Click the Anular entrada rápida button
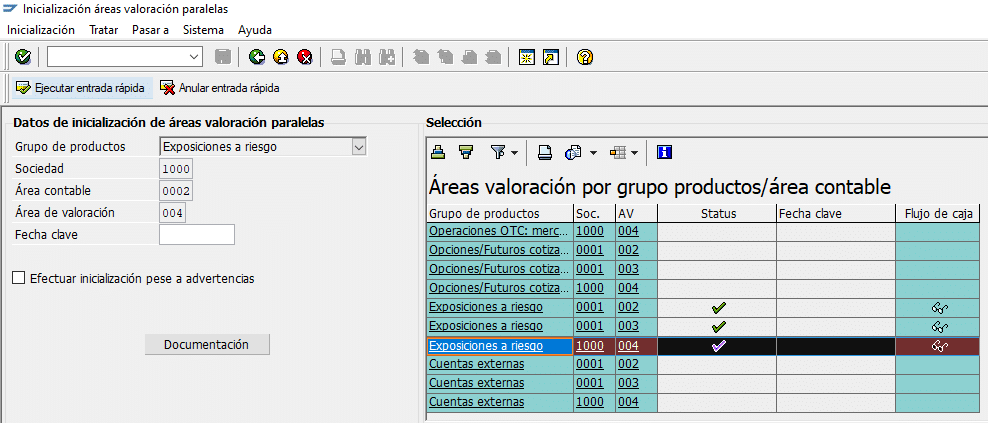 click(219, 88)
